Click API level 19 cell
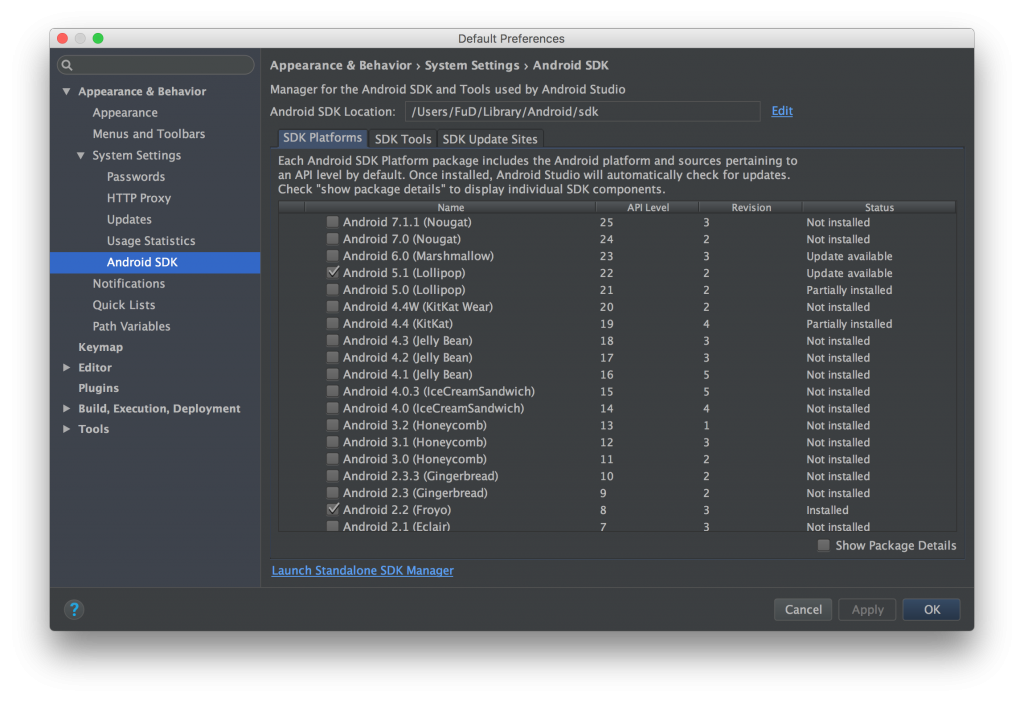Screen dimensions: 1024x702 (x=607, y=324)
